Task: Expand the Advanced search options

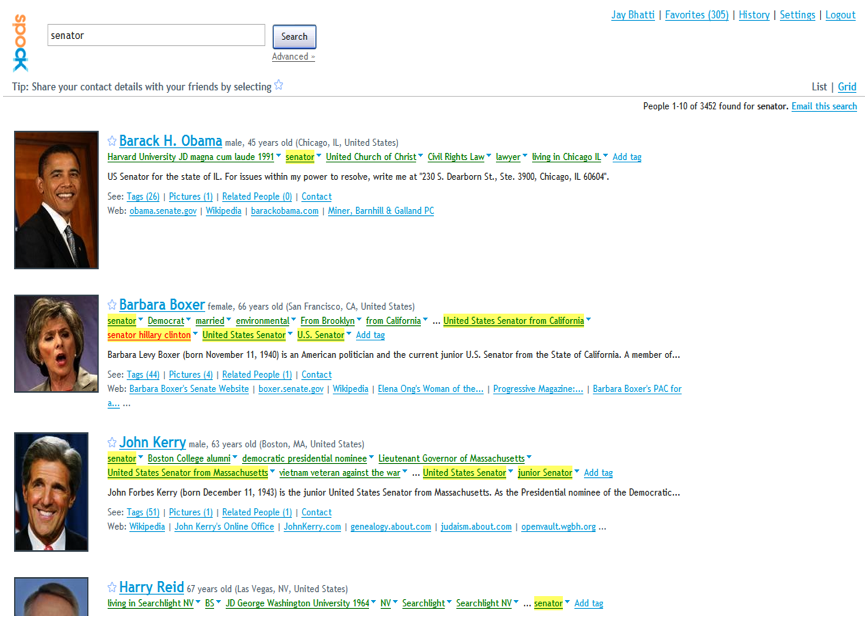Action: coord(293,57)
